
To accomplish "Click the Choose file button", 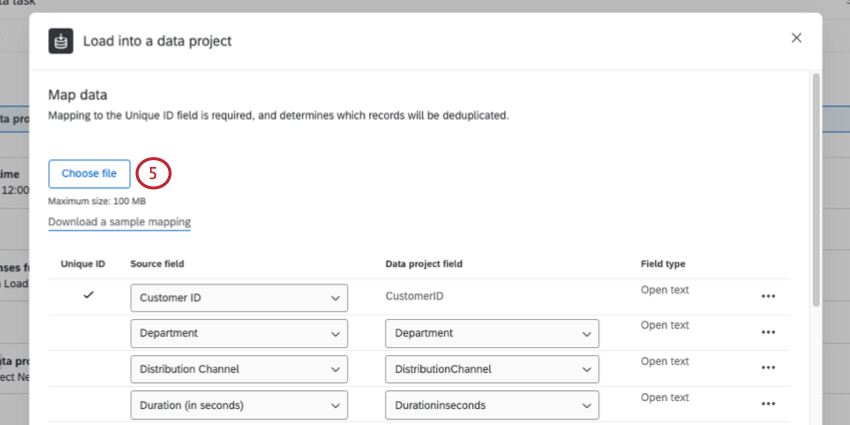I will point(89,173).
